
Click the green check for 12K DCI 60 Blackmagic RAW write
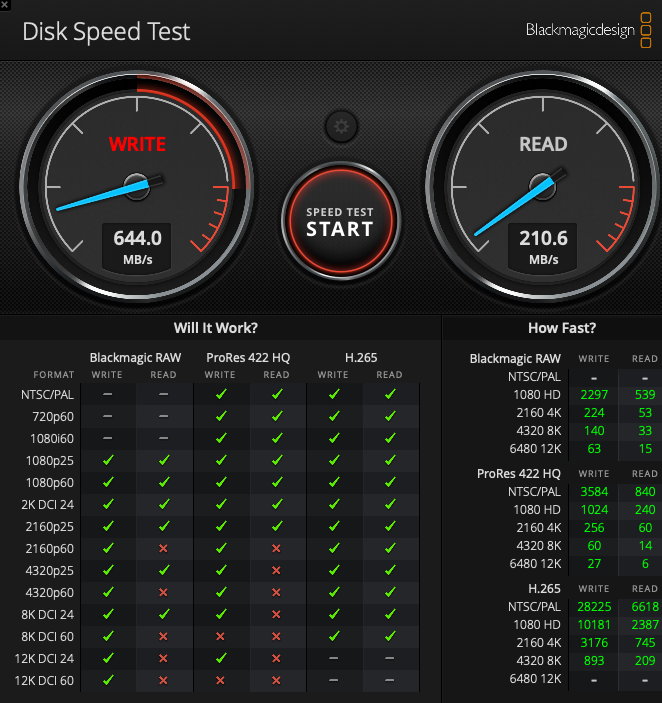click(108, 680)
